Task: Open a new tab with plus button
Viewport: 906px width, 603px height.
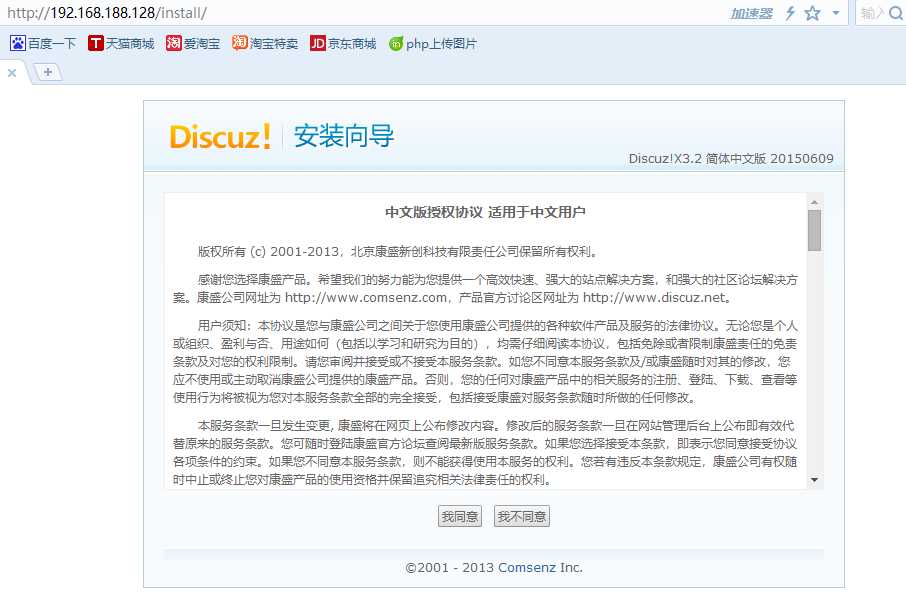Action: point(48,72)
